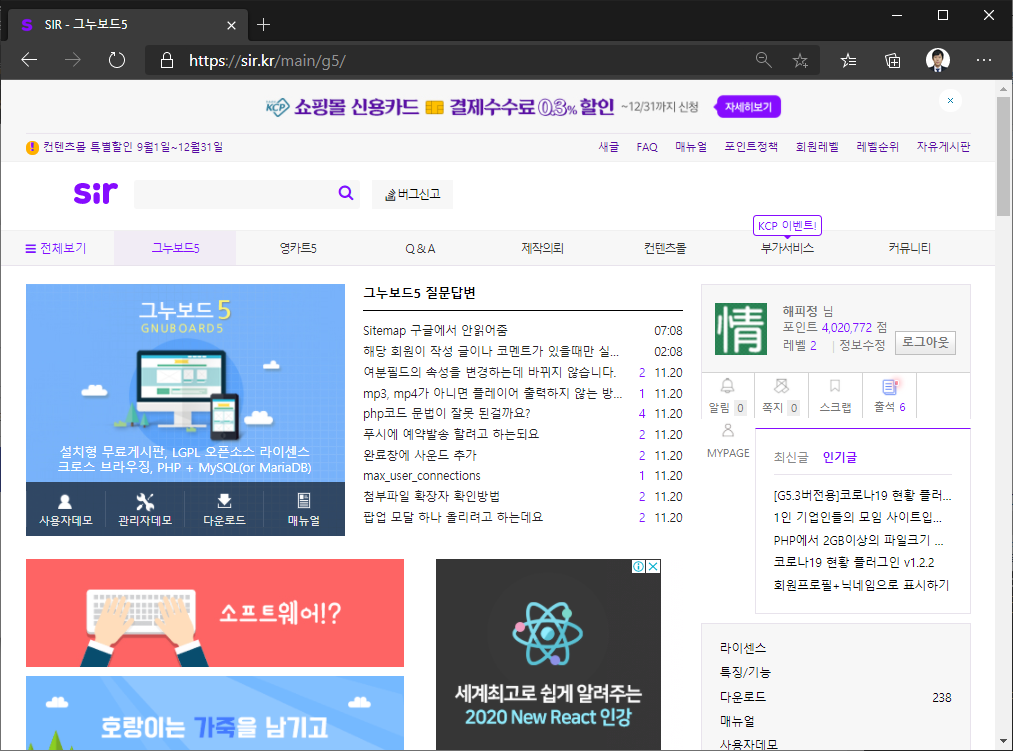Open the 'max_user_connections' question link
The height and width of the screenshot is (751, 1013).
coord(421,476)
